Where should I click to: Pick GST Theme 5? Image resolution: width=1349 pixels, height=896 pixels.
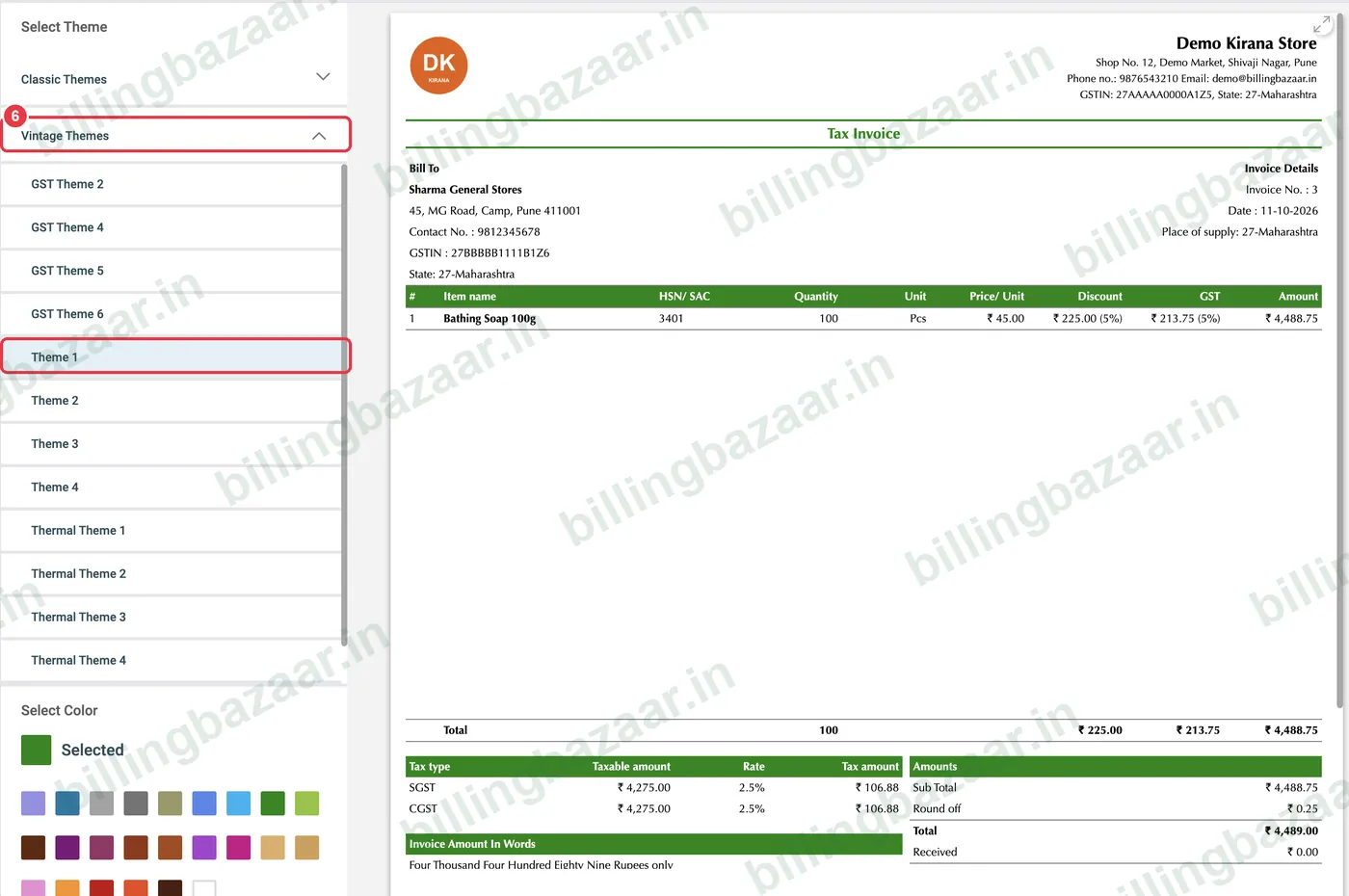(172, 271)
